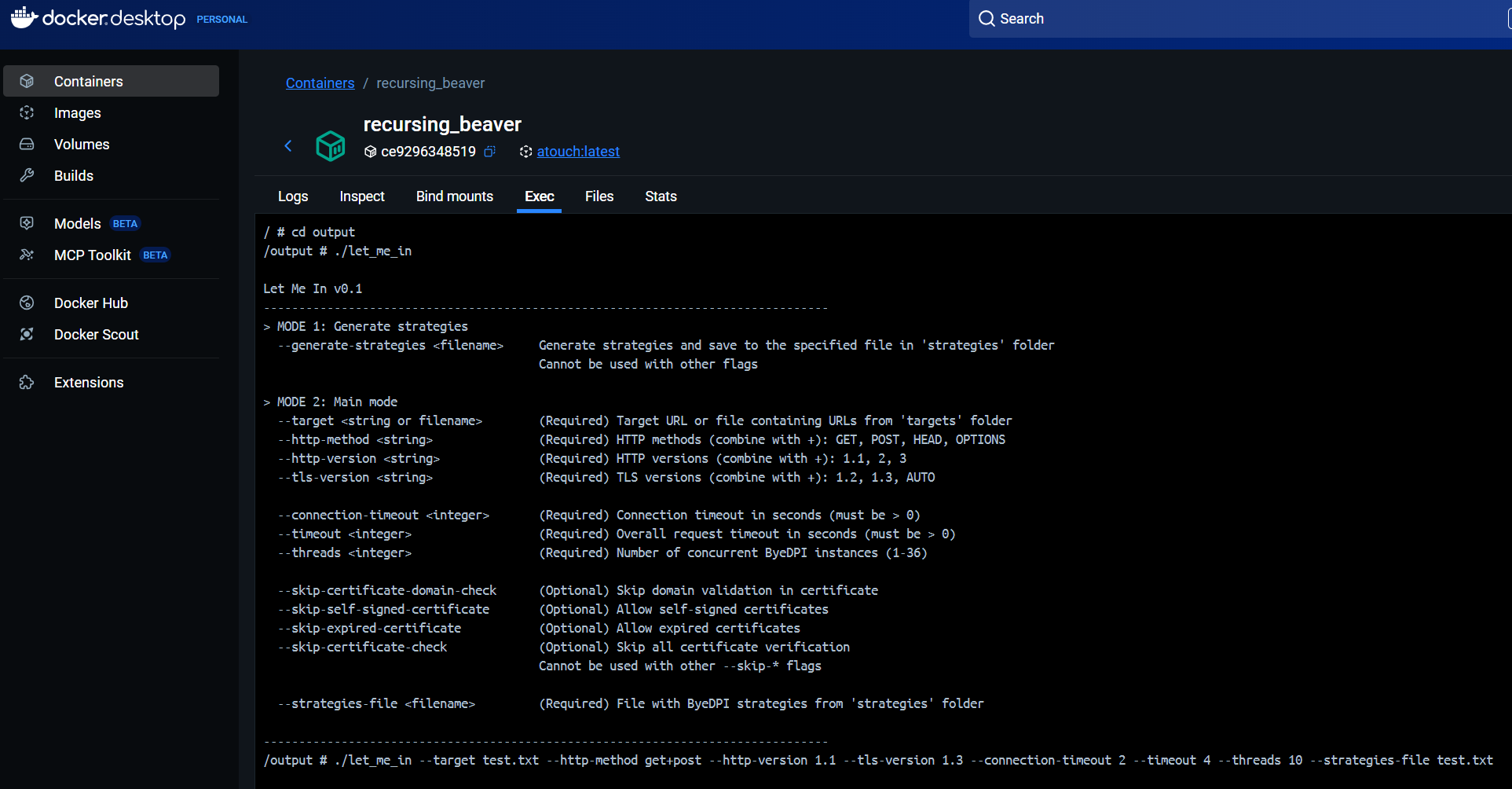Click the Images icon in sidebar
The height and width of the screenshot is (789, 1512).
pyautogui.click(x=27, y=112)
